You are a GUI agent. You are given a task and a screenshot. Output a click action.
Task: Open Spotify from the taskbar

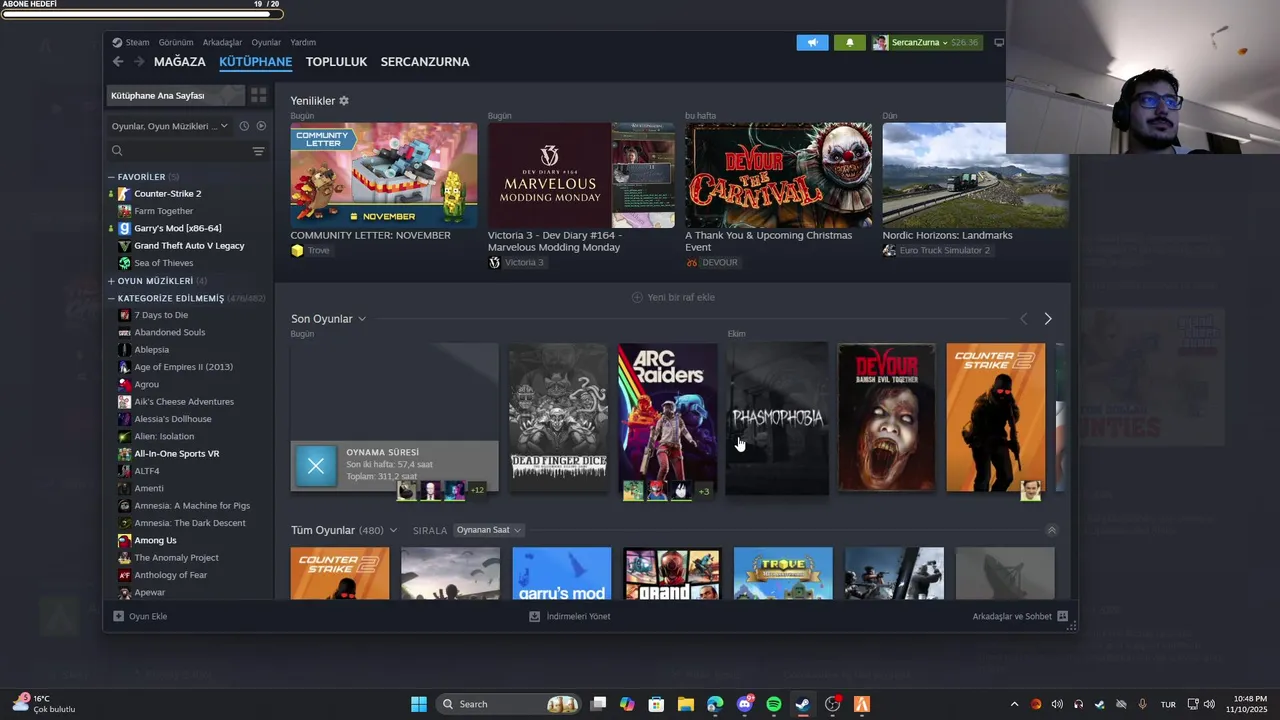click(774, 704)
